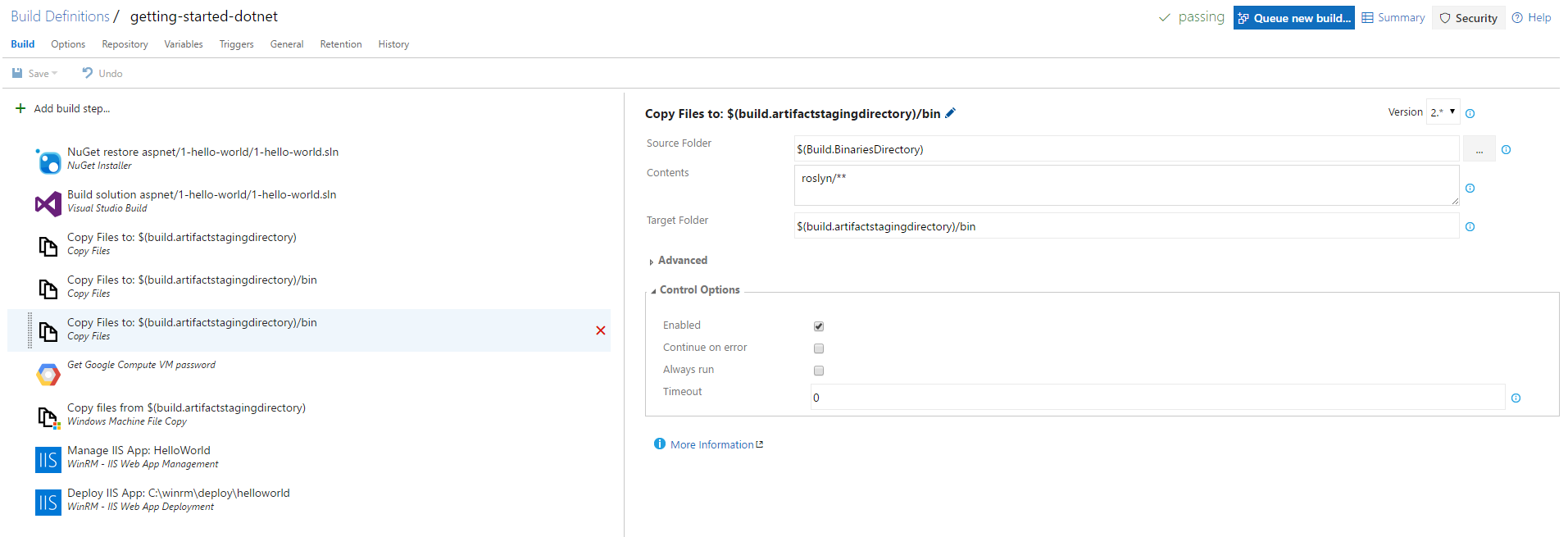
Task: Click the Source Folder browse ellipsis button
Action: 1479,149
